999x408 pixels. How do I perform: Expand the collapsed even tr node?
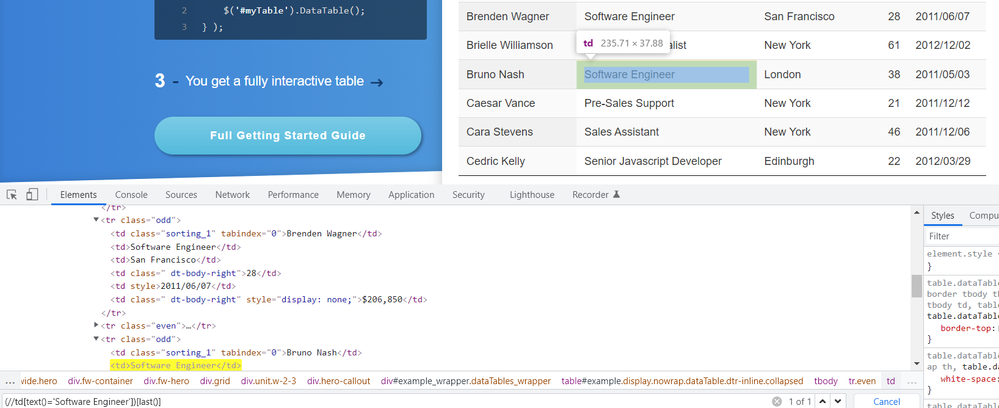(x=97, y=325)
